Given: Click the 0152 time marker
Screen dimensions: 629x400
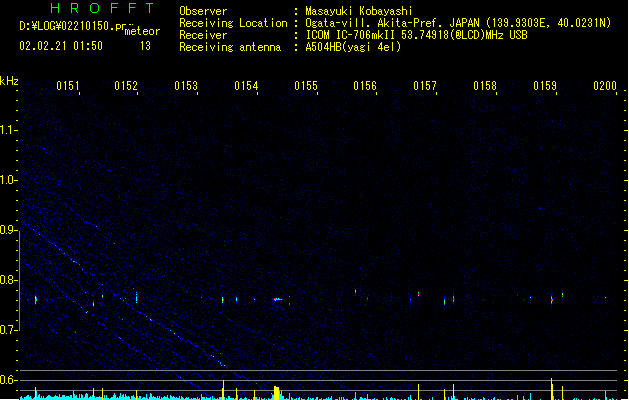Looking at the screenshot, I should pos(126,86).
